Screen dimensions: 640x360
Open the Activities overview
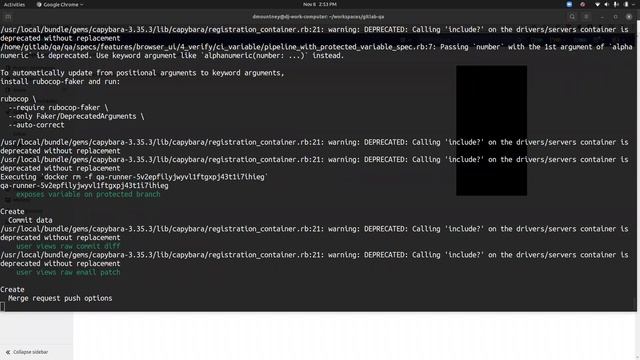pyautogui.click(x=14, y=4)
